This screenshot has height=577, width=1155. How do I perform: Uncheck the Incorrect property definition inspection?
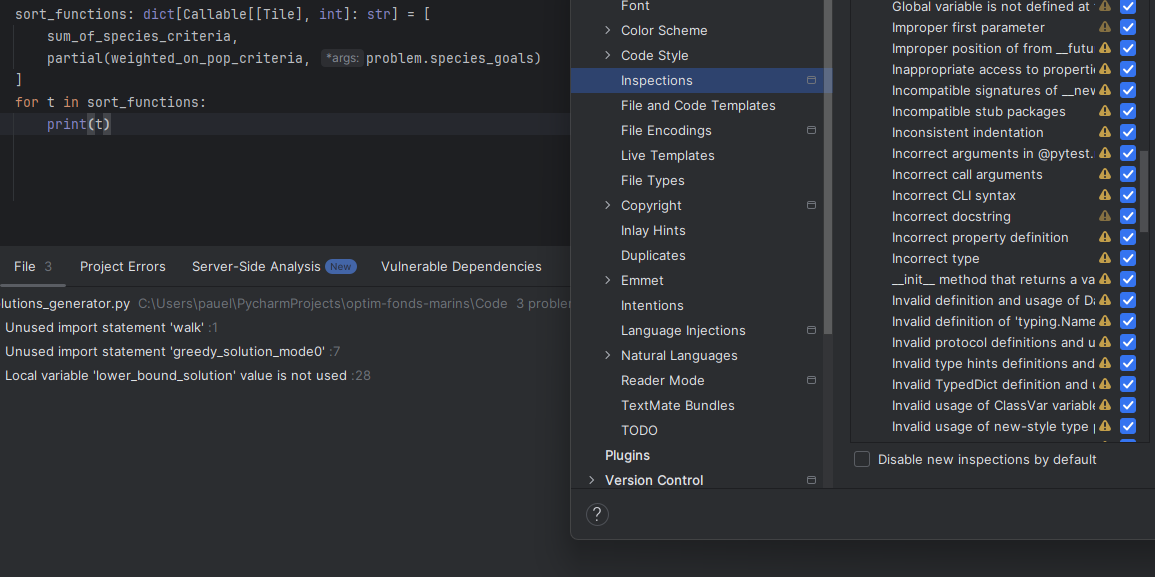[1128, 237]
